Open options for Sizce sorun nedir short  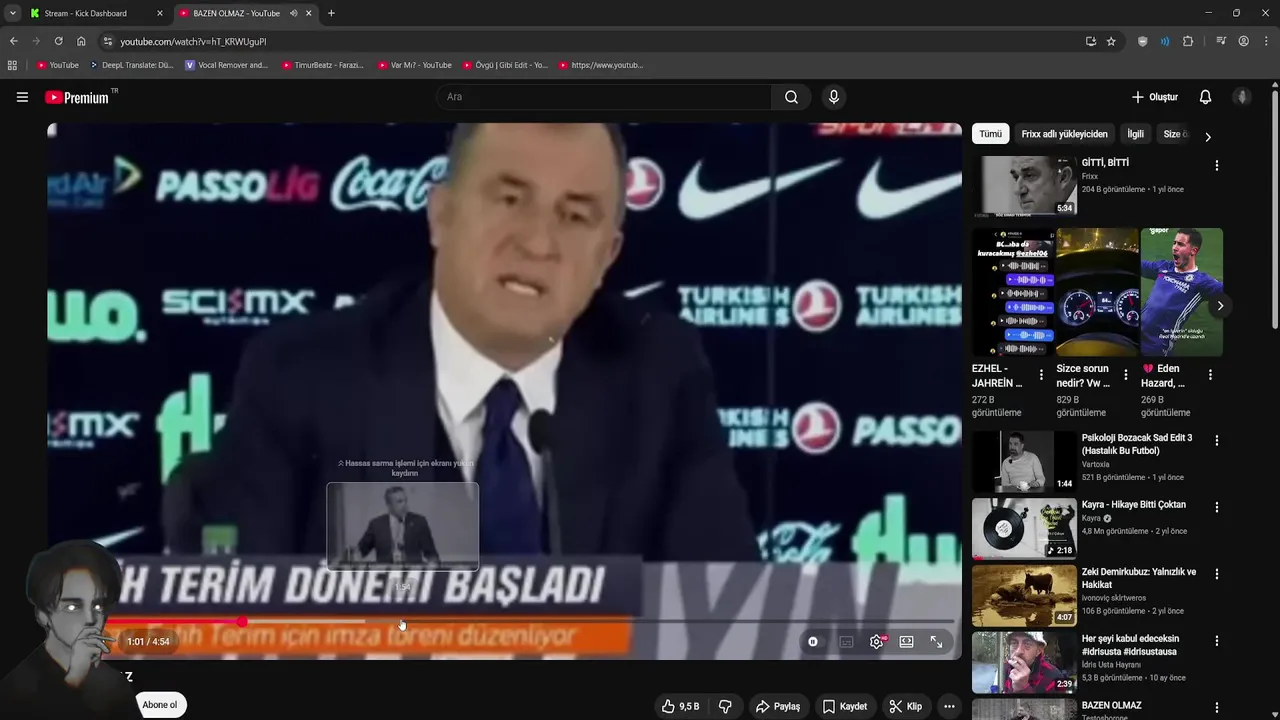coord(1125,375)
